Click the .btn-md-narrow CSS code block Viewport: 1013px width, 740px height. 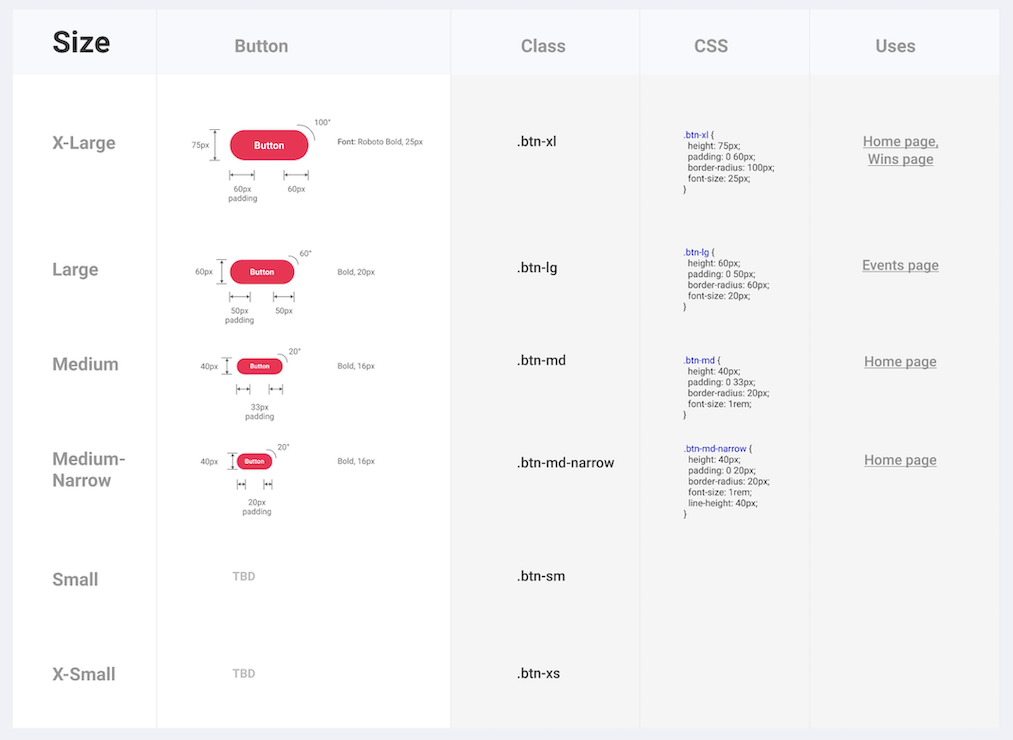tap(726, 481)
